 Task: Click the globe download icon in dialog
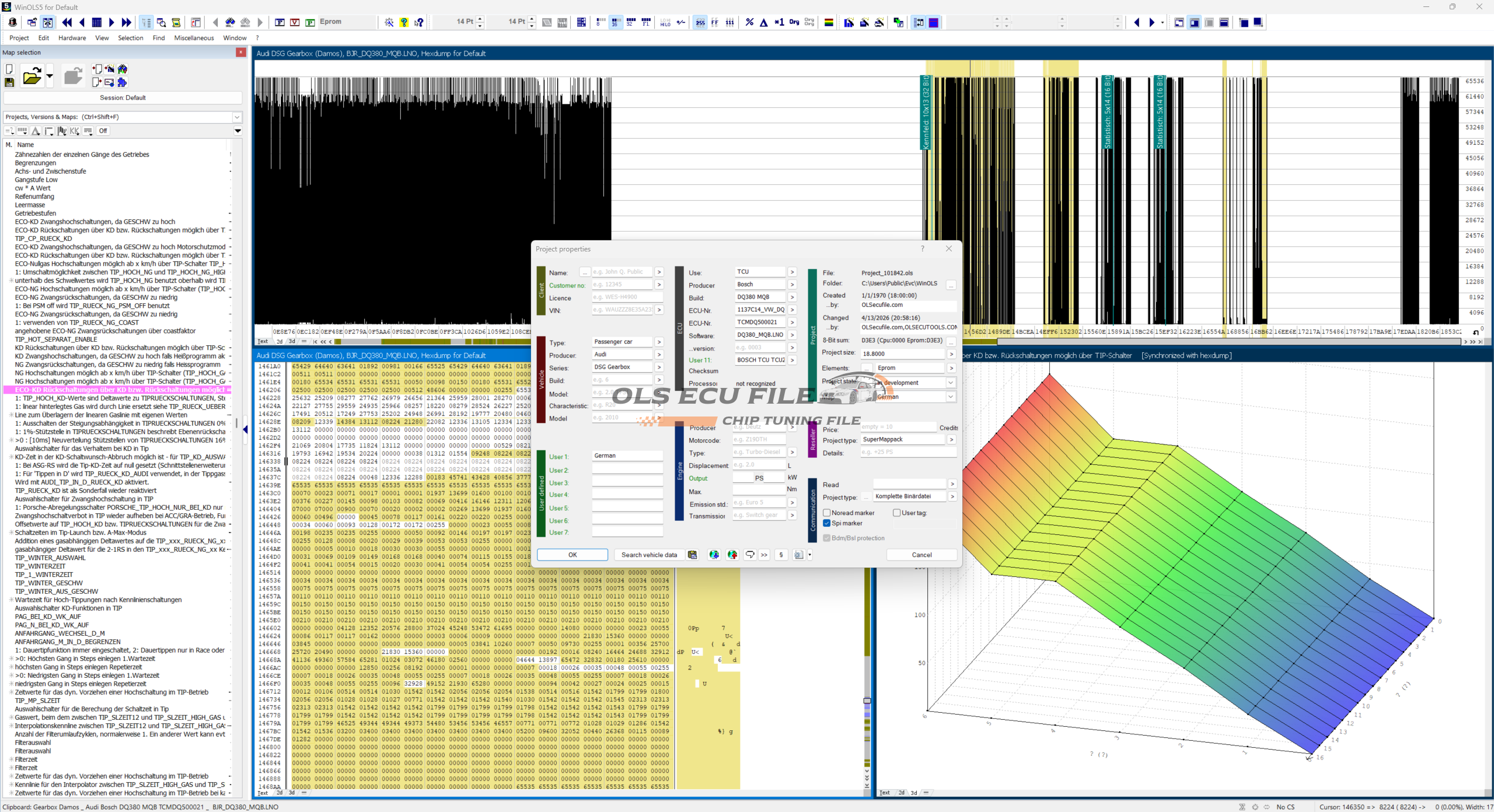point(714,555)
